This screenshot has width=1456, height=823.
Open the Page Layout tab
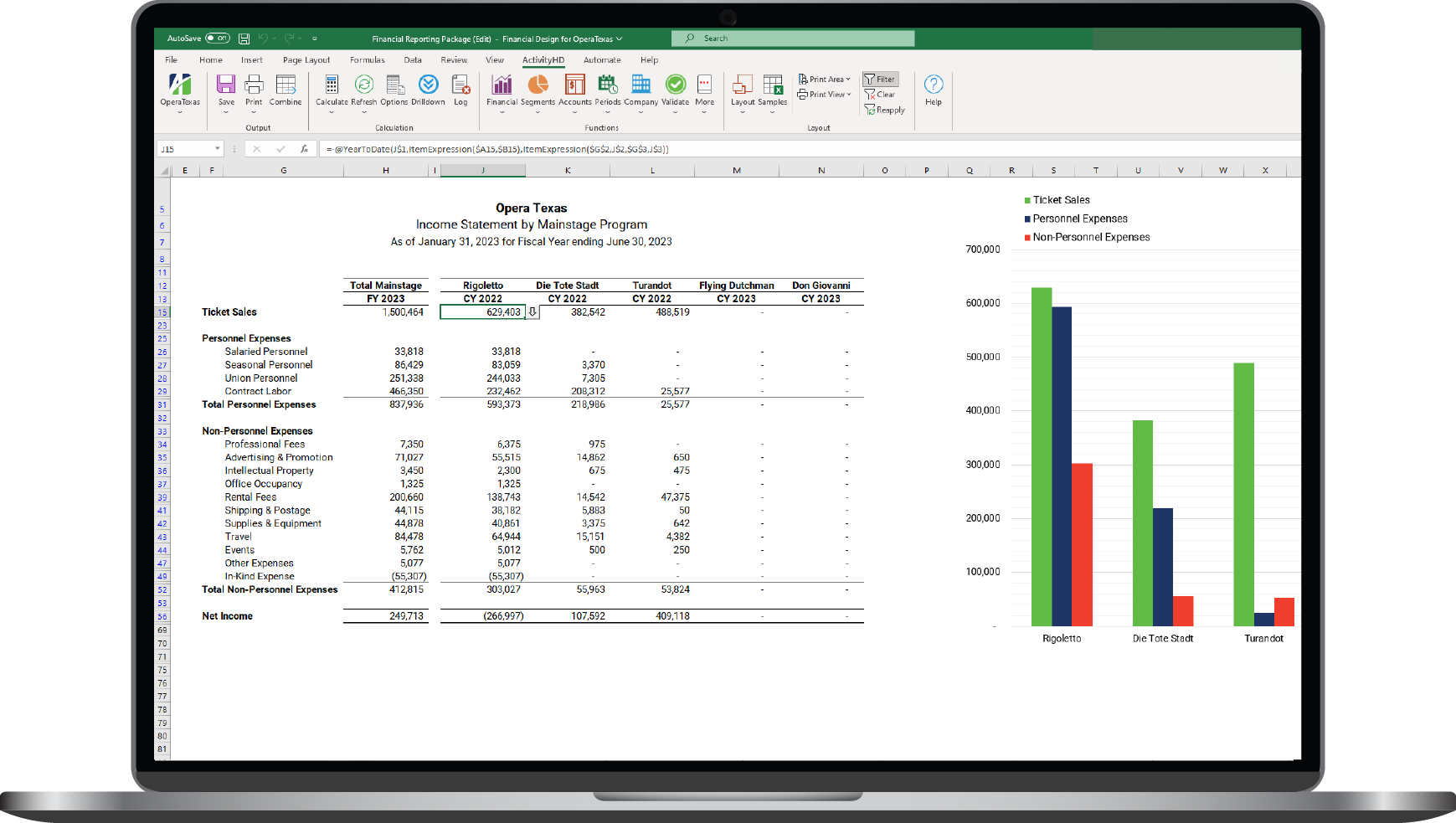click(306, 60)
